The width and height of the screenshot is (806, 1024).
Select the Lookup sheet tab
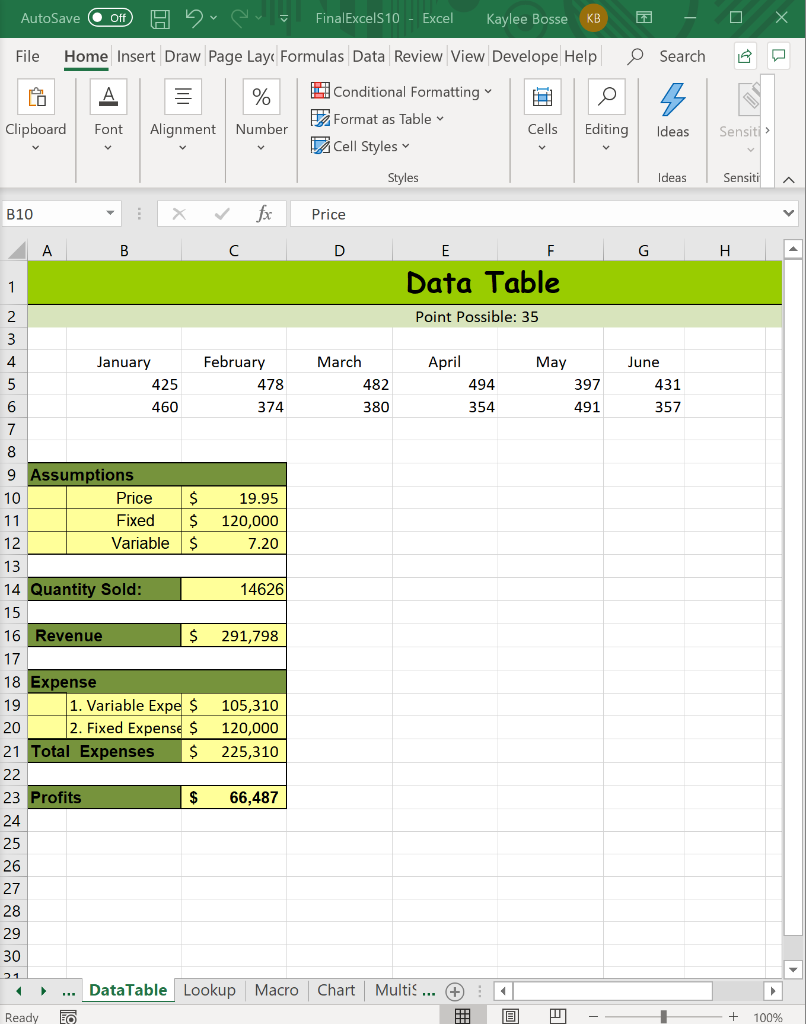[209, 990]
